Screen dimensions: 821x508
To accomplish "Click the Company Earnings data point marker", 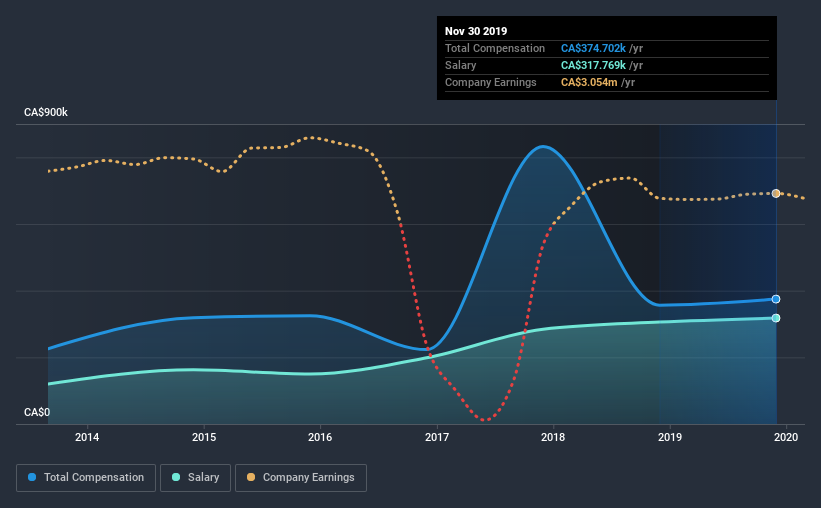I will click(x=776, y=193).
